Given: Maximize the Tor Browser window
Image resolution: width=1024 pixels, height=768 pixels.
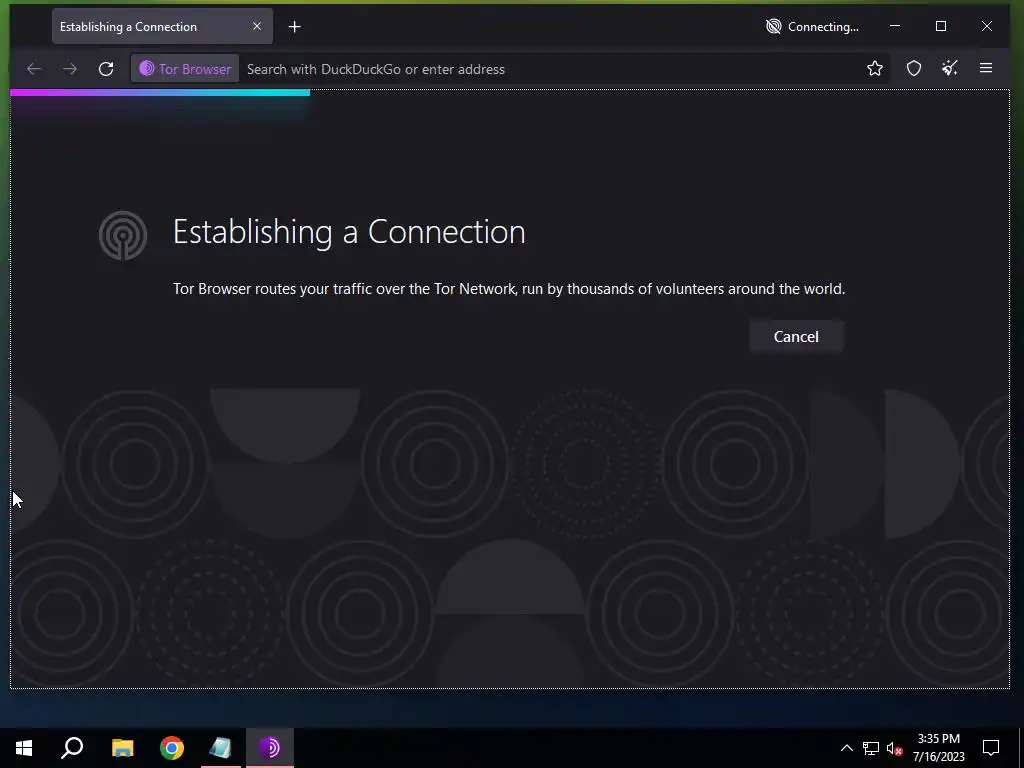Looking at the screenshot, I should (x=941, y=26).
